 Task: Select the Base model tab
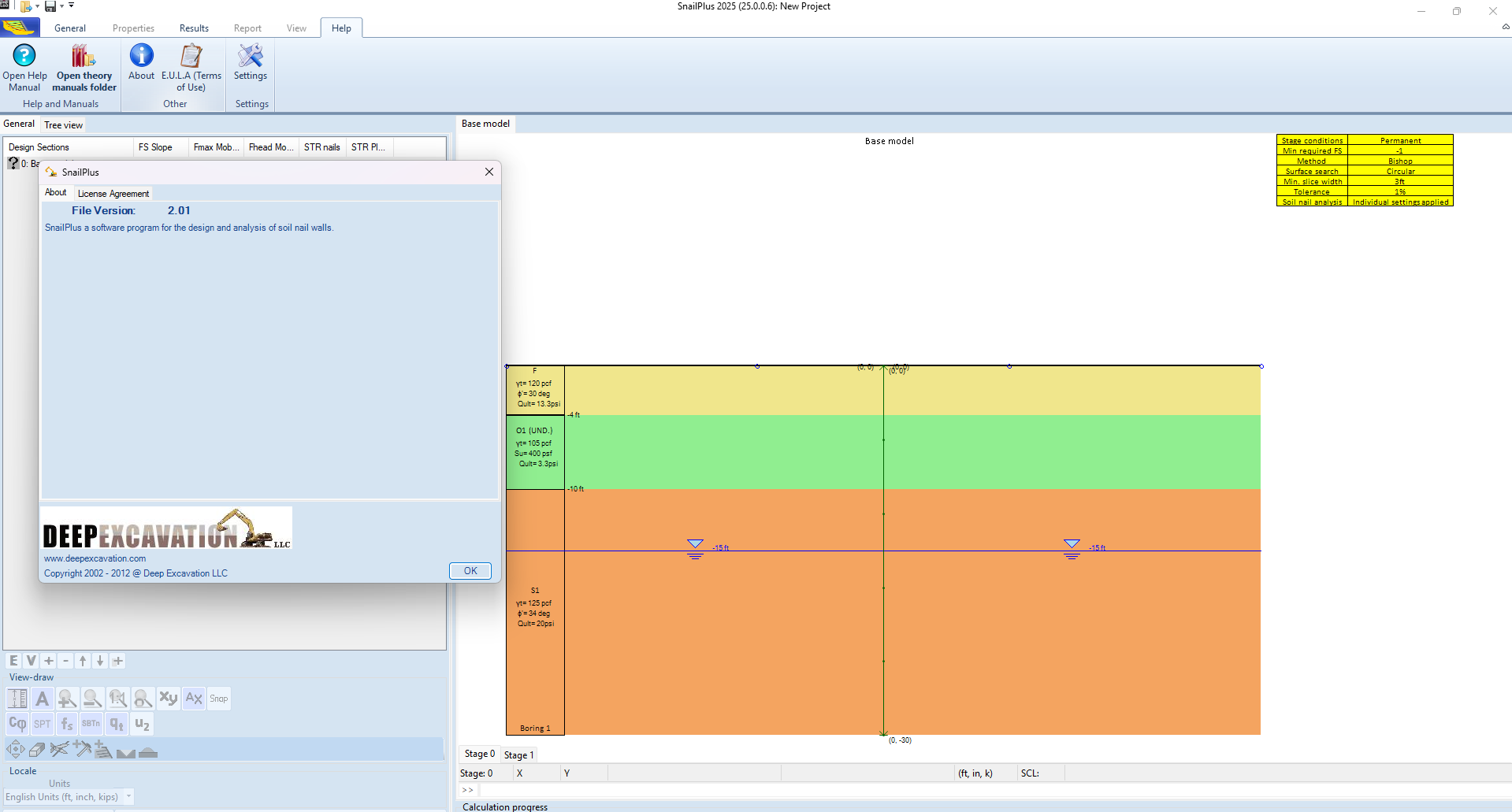tap(485, 124)
